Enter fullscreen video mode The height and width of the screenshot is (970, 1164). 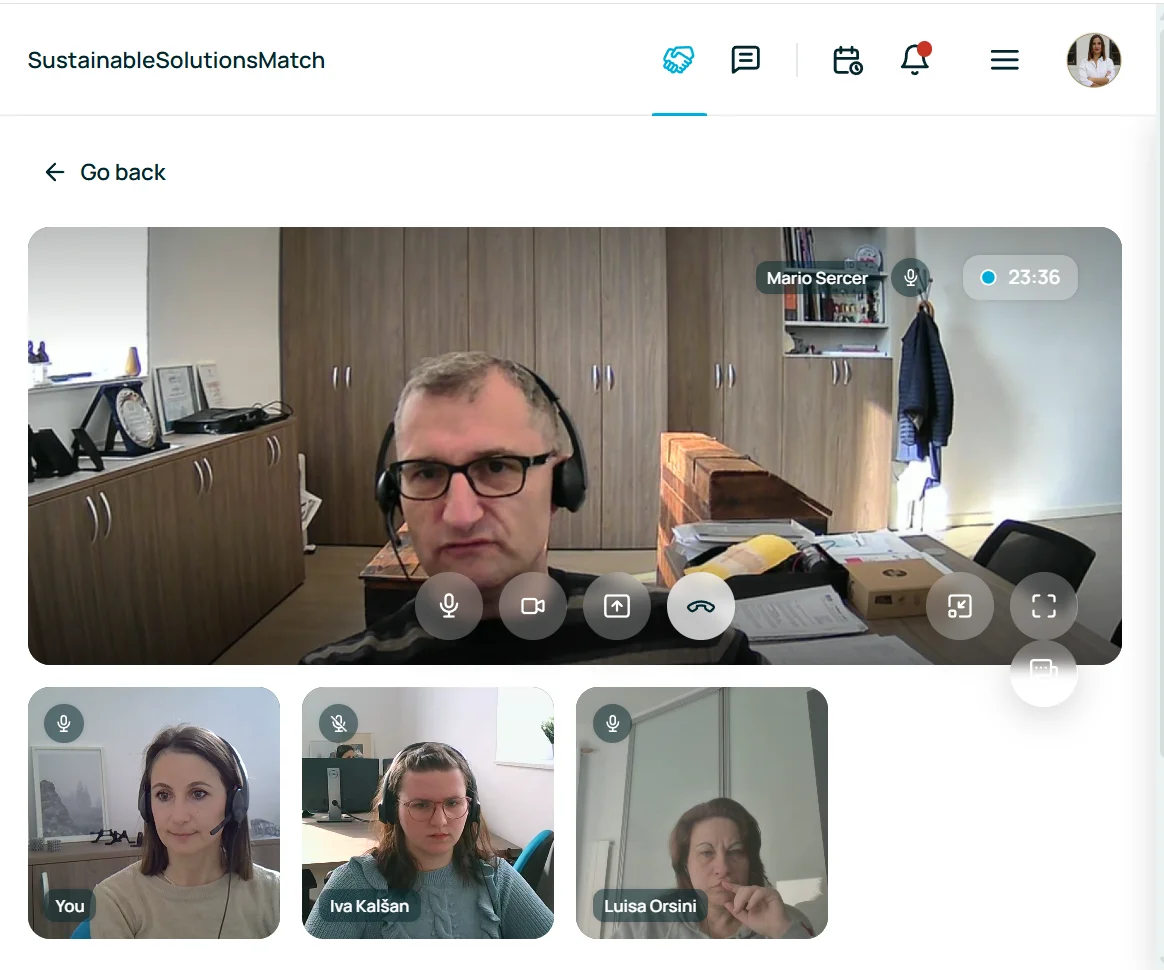click(x=1044, y=606)
